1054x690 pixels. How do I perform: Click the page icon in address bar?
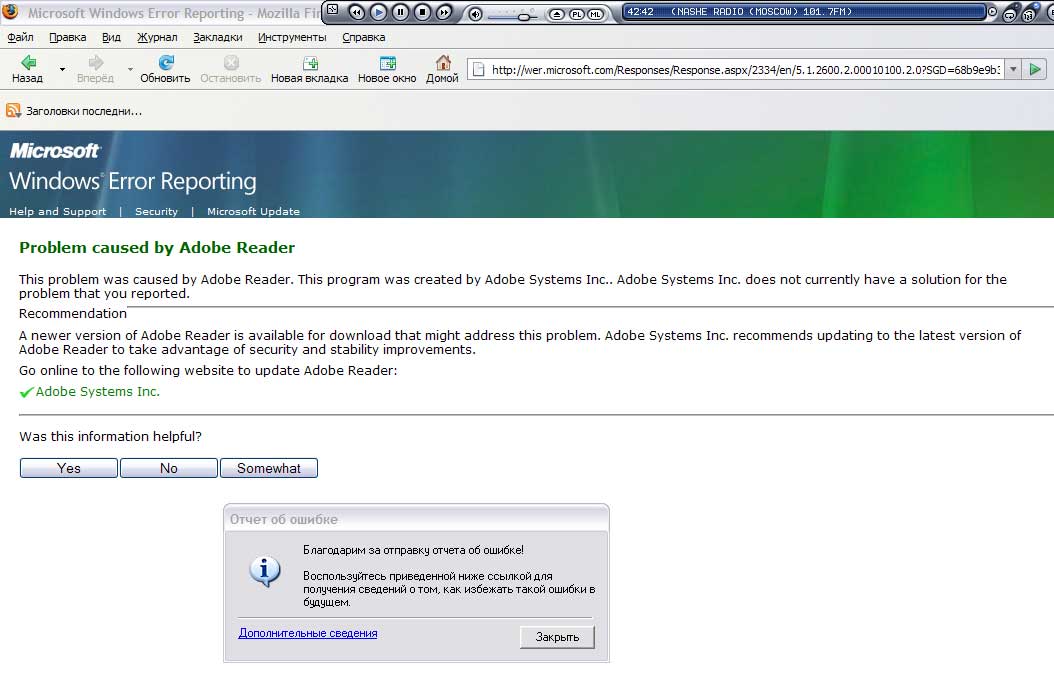(x=478, y=69)
